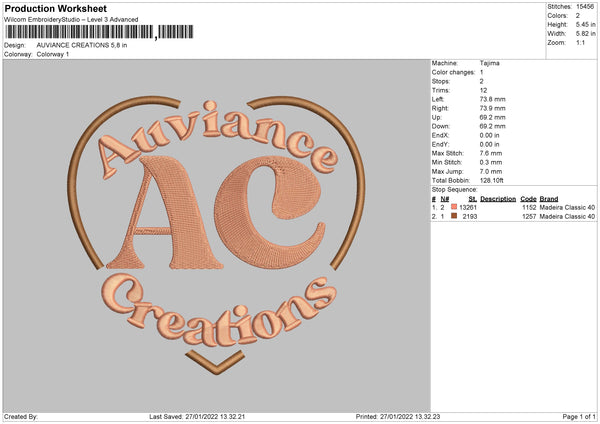The image size is (600, 424).
Task: Click the 'St.' column header
Action: [x=472, y=199]
